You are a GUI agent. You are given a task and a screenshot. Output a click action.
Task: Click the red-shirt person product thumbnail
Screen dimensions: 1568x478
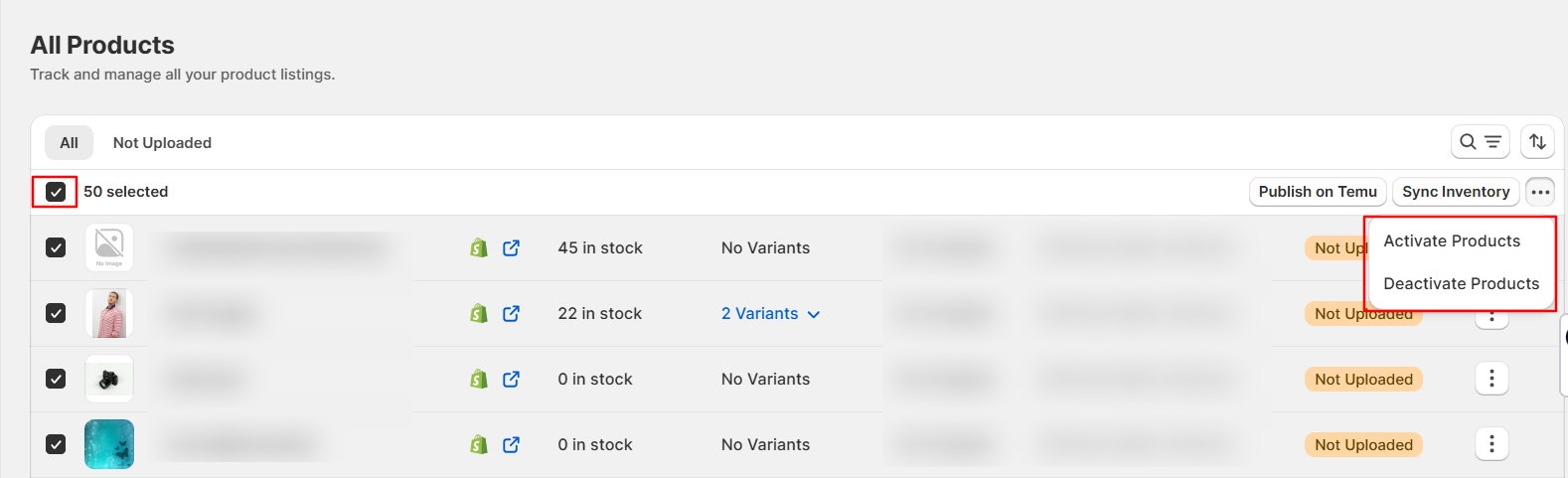(109, 313)
